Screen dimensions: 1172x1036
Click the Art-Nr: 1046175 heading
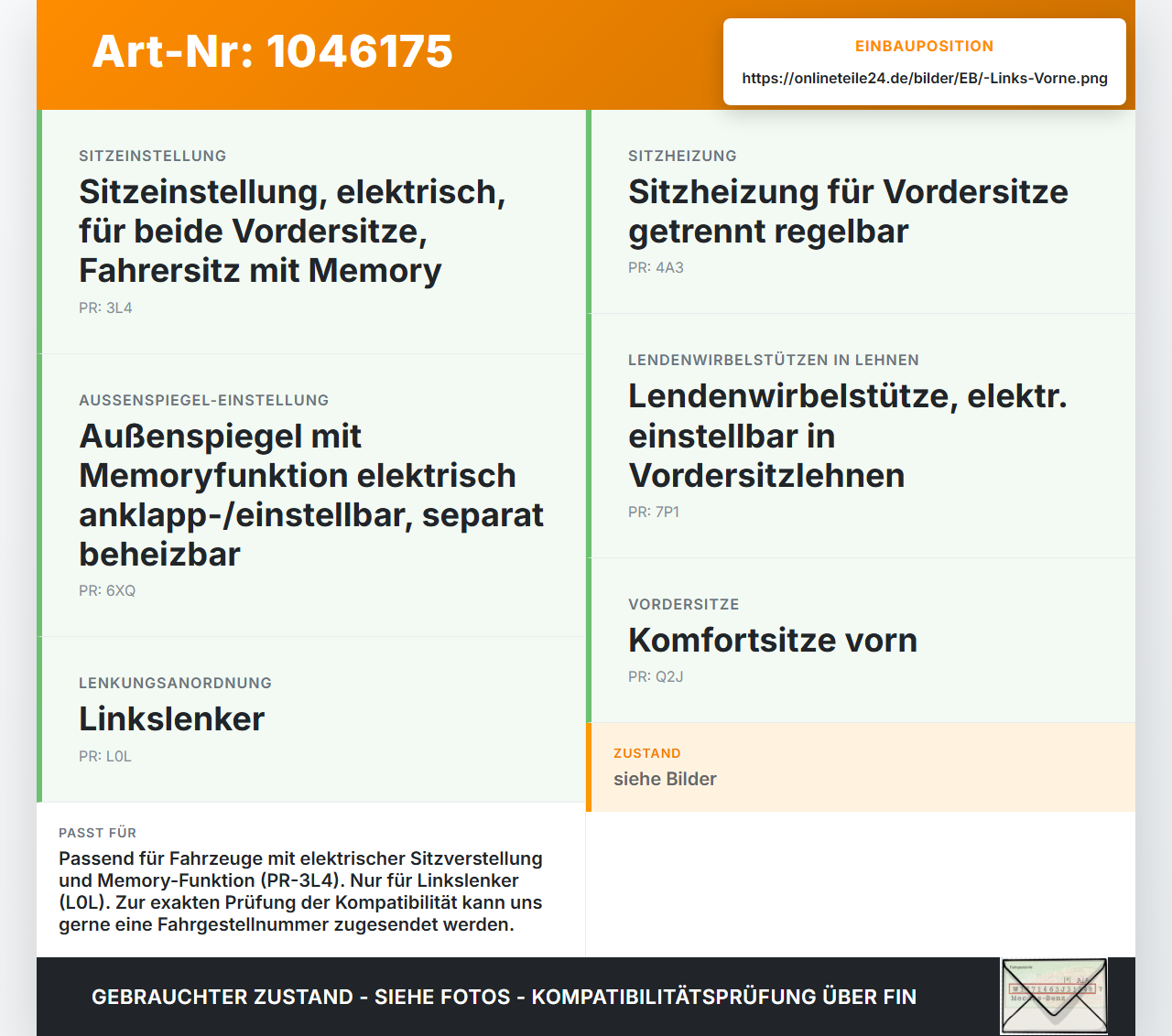pyautogui.click(x=272, y=51)
